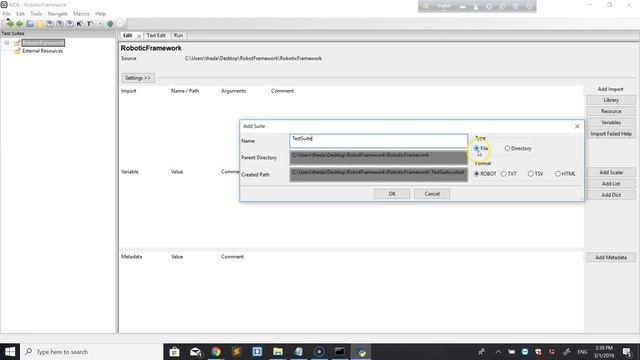Open the Windows Start menu
This screenshot has width=640, height=360.
coord(10,351)
